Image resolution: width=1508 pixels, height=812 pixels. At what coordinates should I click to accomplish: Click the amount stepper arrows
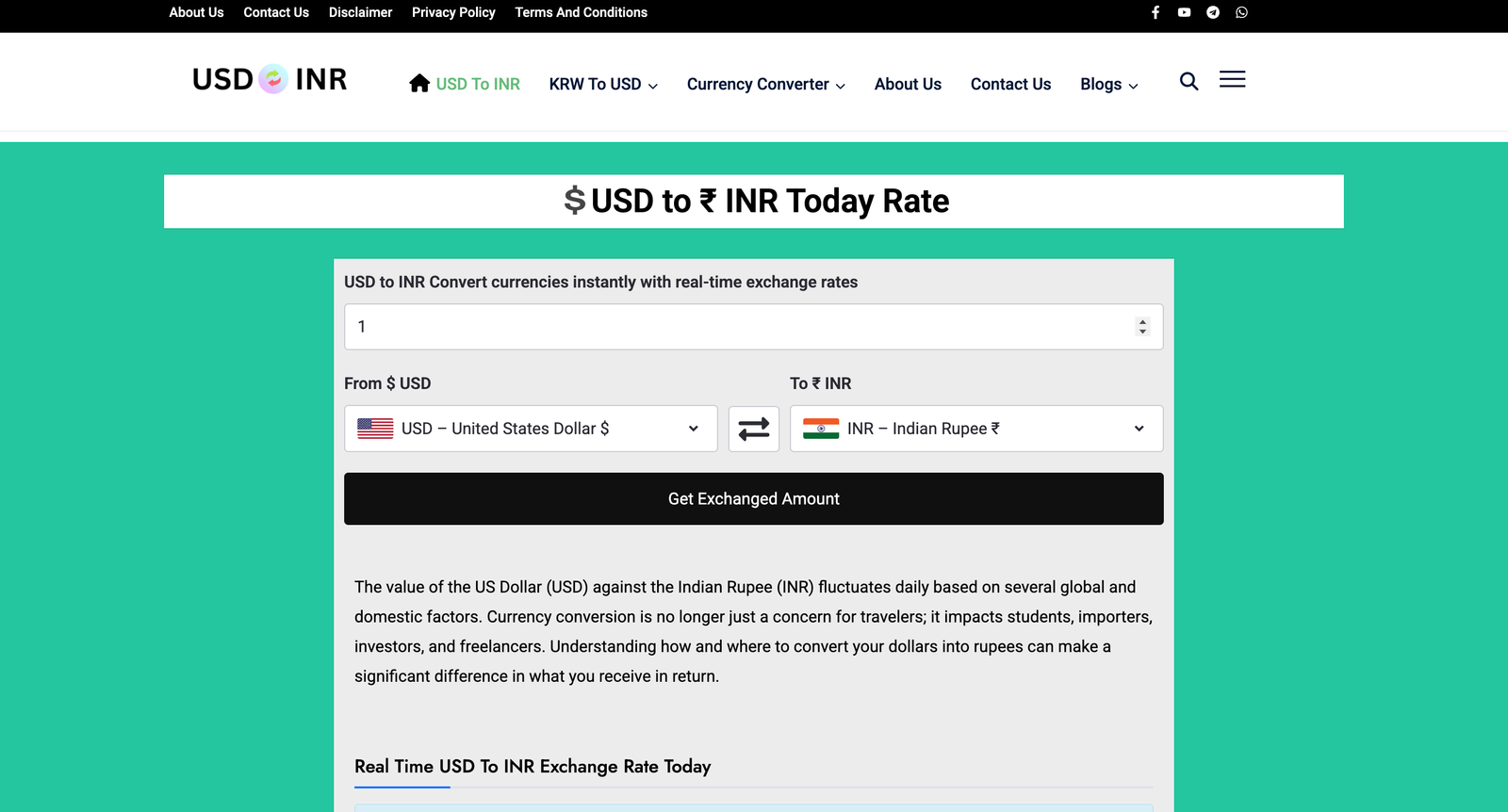[1142, 327]
